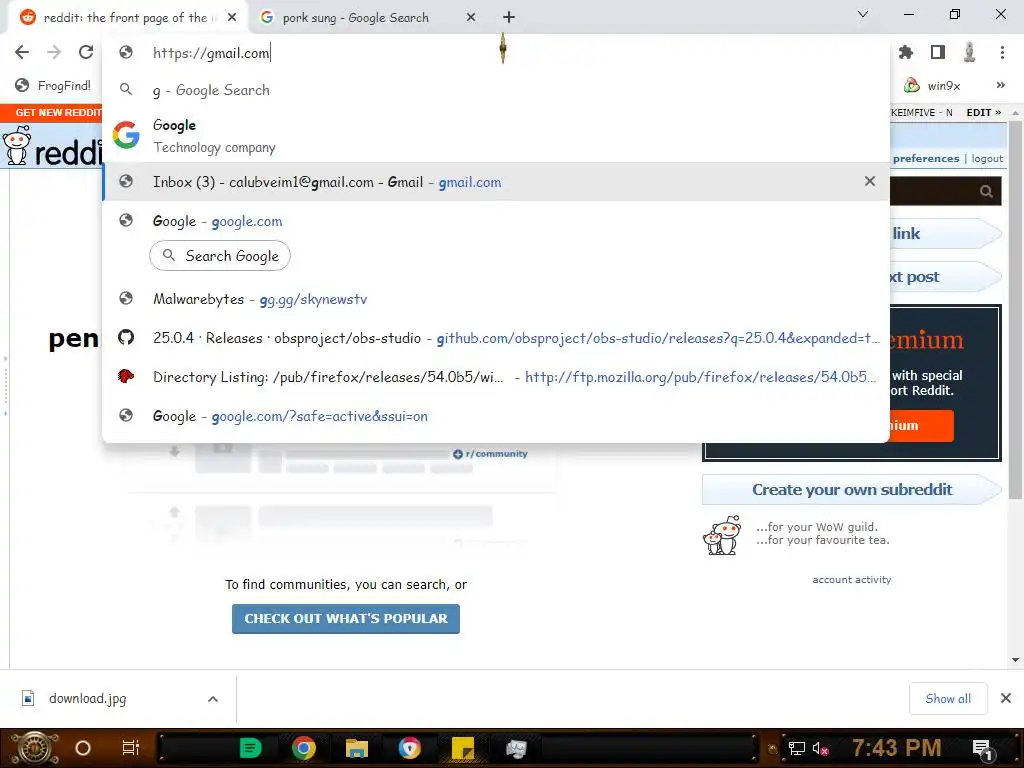
Task: Open the Extensions puzzle icon
Action: tap(906, 52)
